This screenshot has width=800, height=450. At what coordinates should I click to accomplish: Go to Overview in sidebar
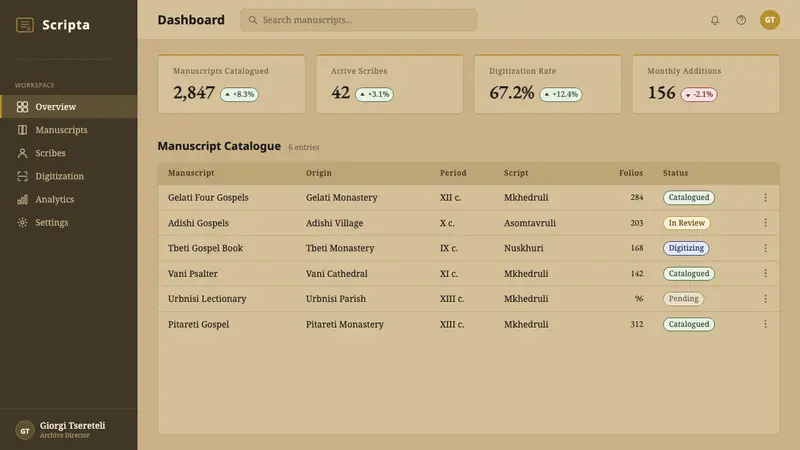click(x=69, y=107)
